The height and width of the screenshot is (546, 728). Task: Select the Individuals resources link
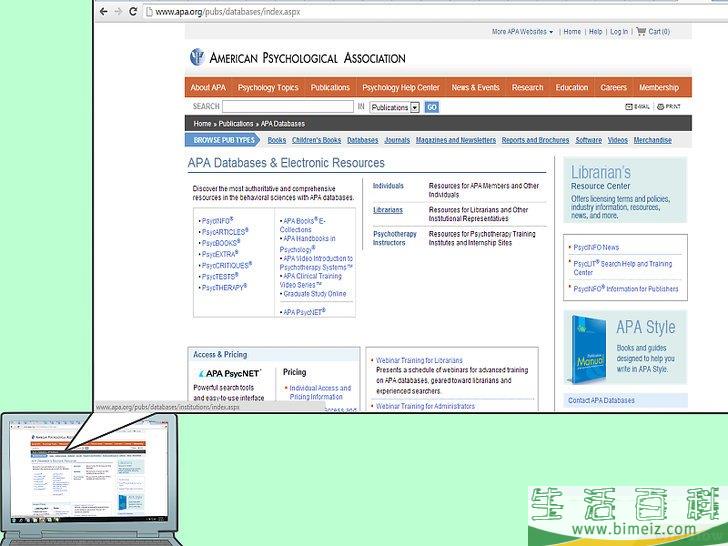388,186
